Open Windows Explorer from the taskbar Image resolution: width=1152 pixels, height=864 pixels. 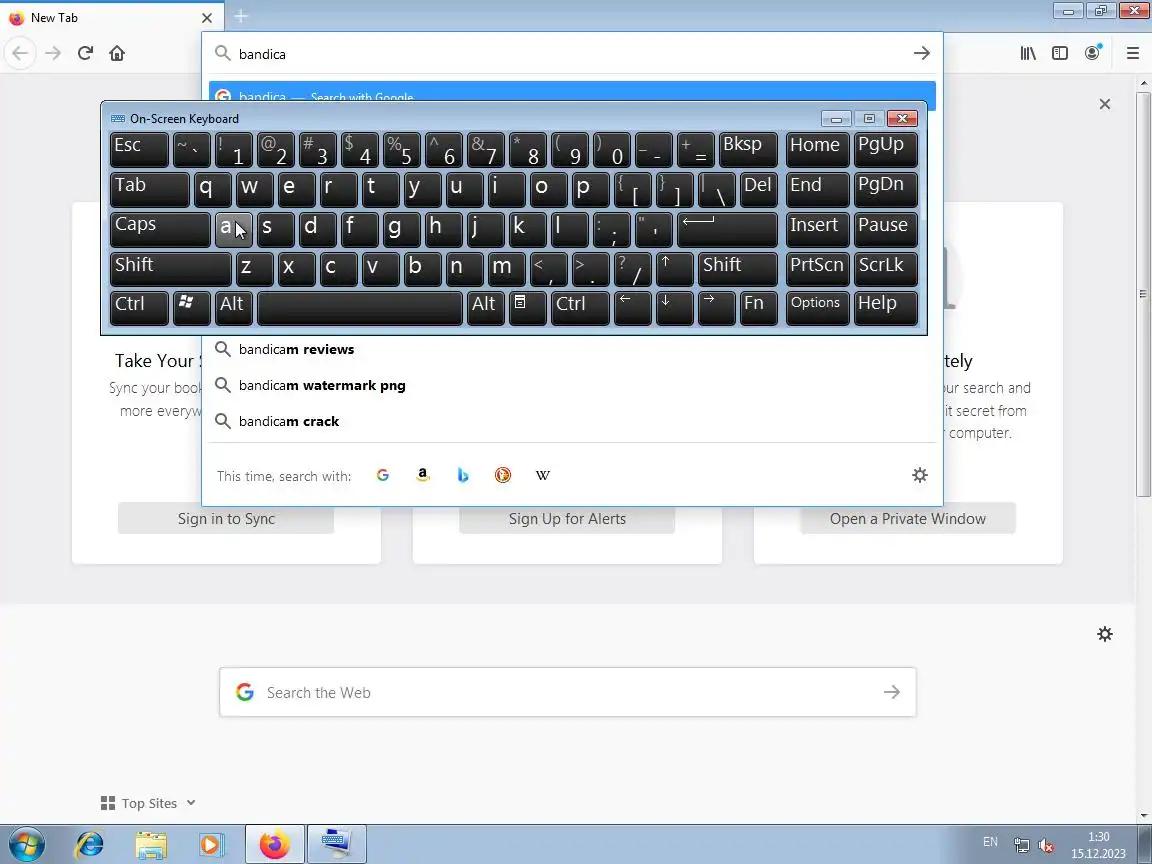coord(151,844)
